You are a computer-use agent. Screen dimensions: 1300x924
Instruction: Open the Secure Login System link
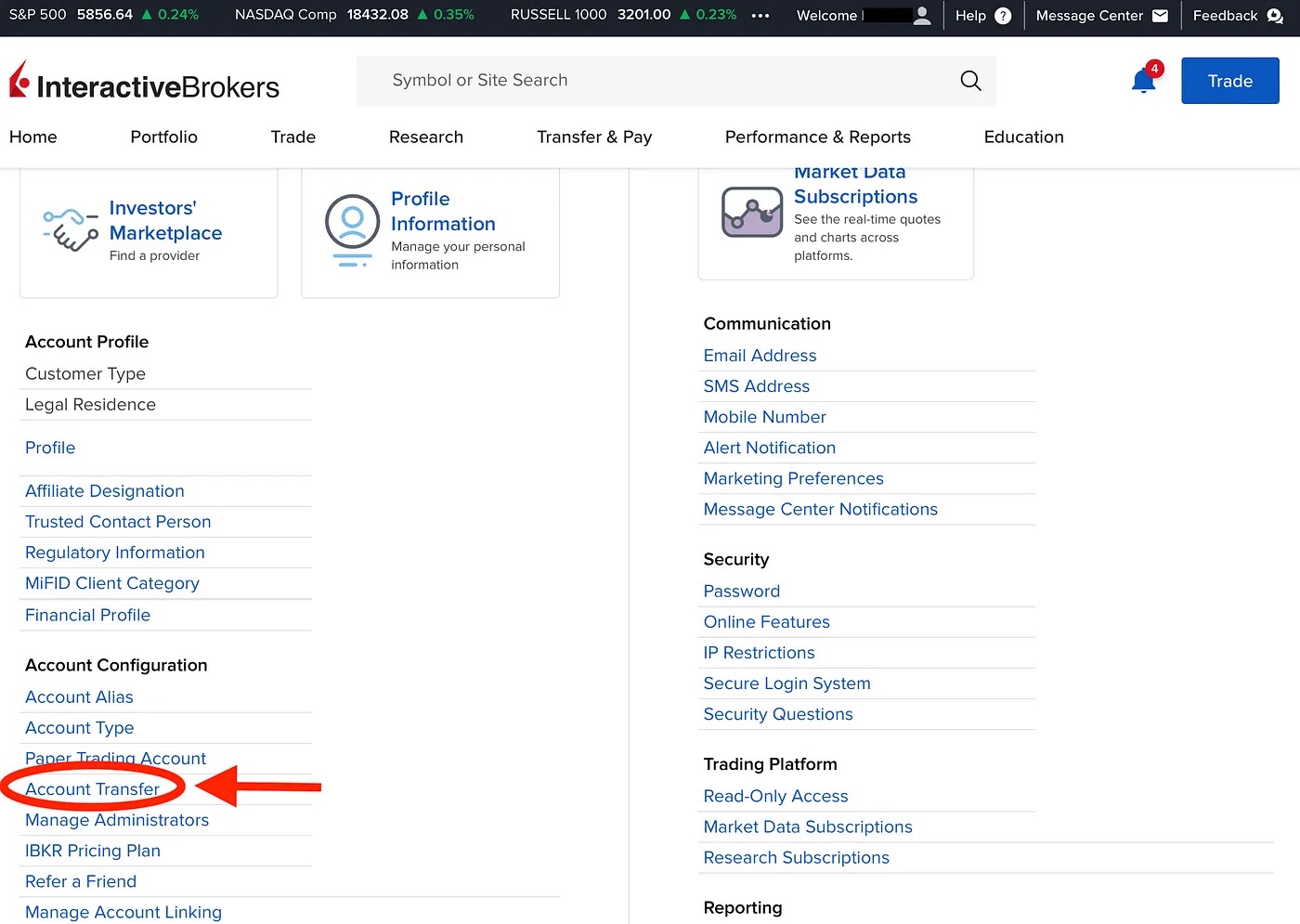coord(786,683)
